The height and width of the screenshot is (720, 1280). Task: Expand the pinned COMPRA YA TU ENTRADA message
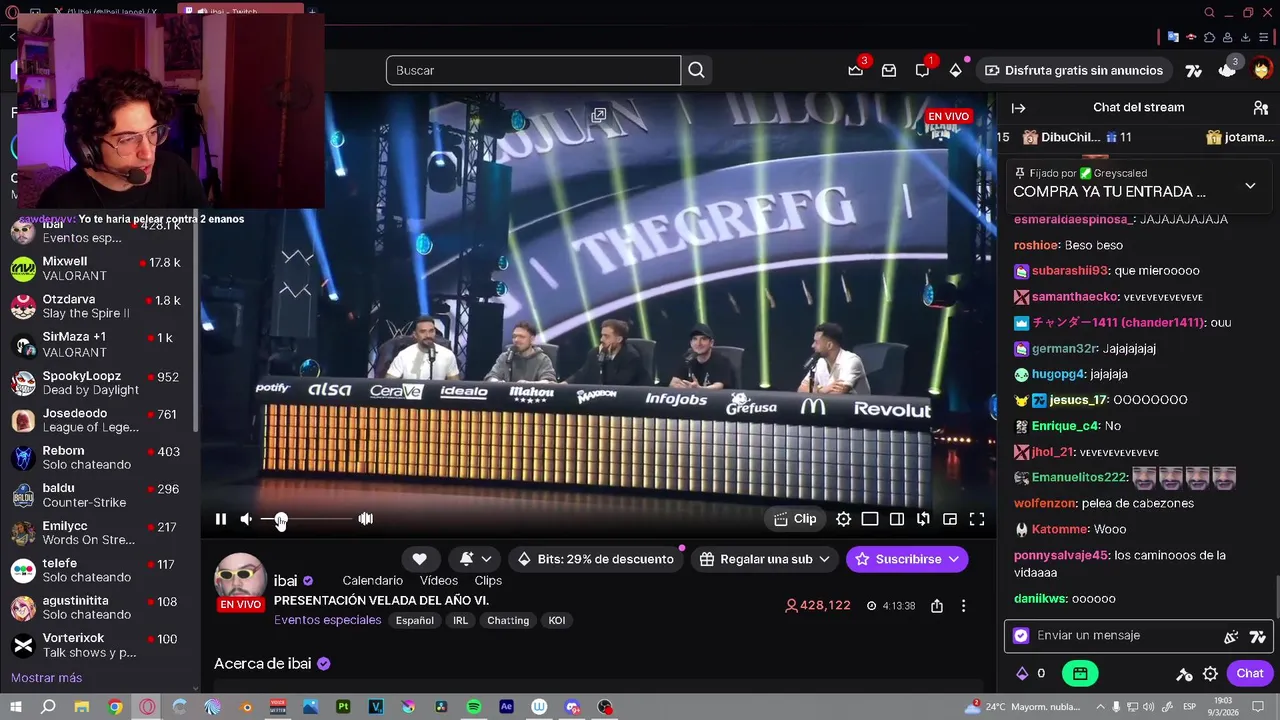(1250, 186)
